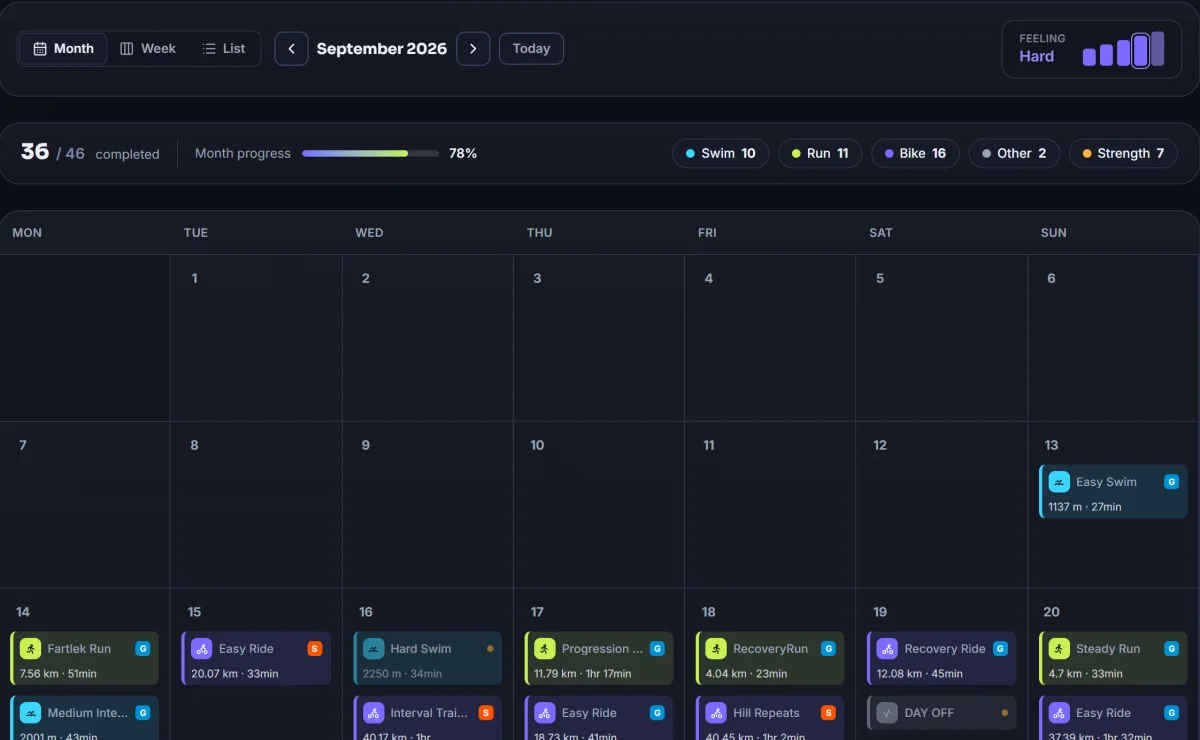The image size is (1200, 740).
Task: Click Garmin badge on Easy Swim card
Action: (1171, 482)
